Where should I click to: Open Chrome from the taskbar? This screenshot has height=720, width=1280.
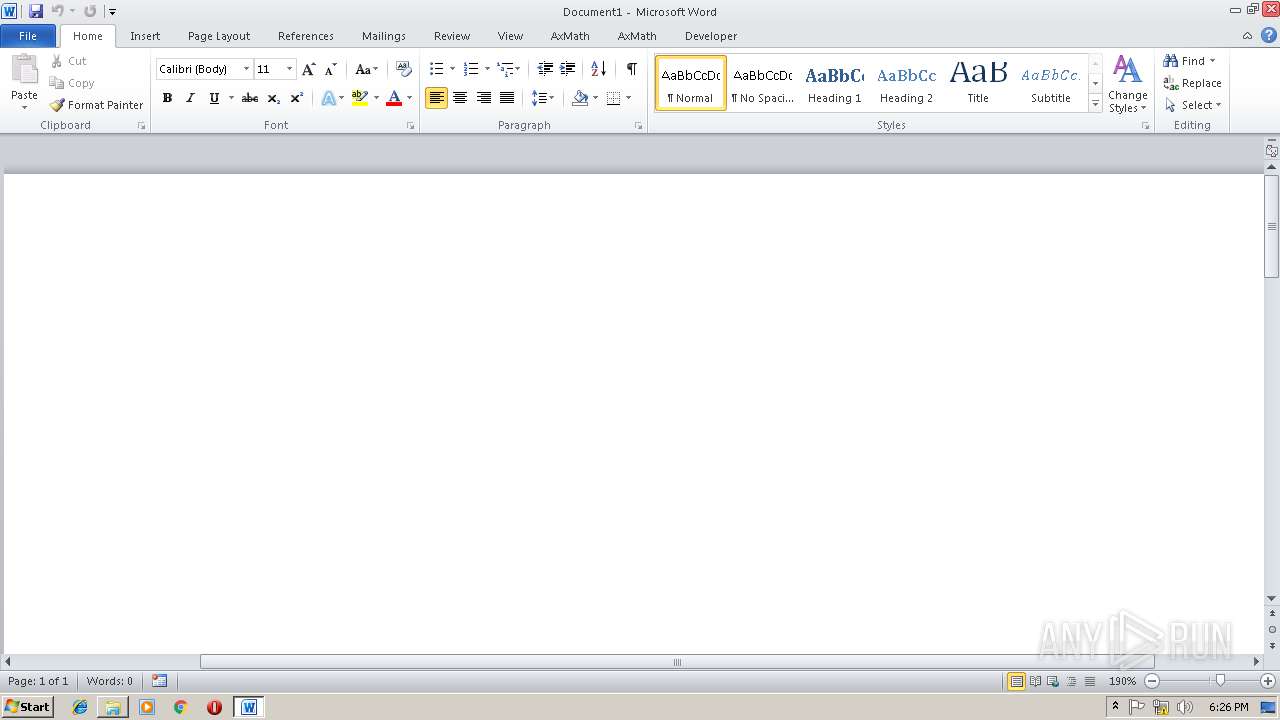(181, 707)
